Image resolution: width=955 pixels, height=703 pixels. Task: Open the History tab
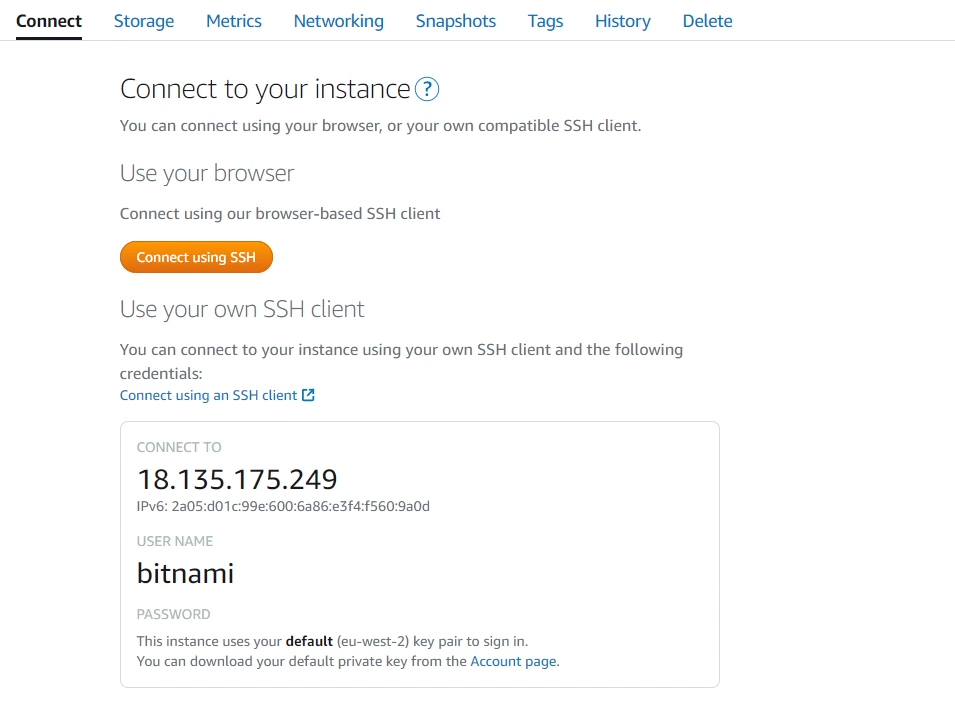coord(622,21)
